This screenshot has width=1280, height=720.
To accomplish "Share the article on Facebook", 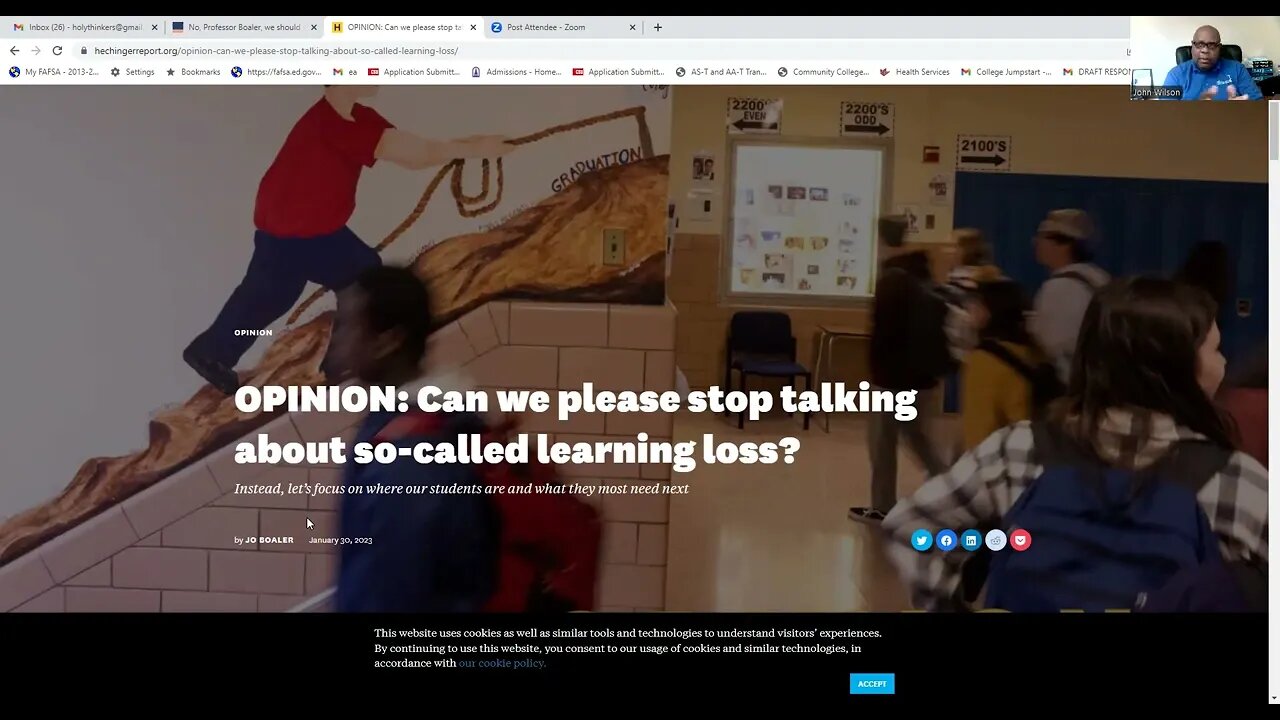I will pos(946,540).
